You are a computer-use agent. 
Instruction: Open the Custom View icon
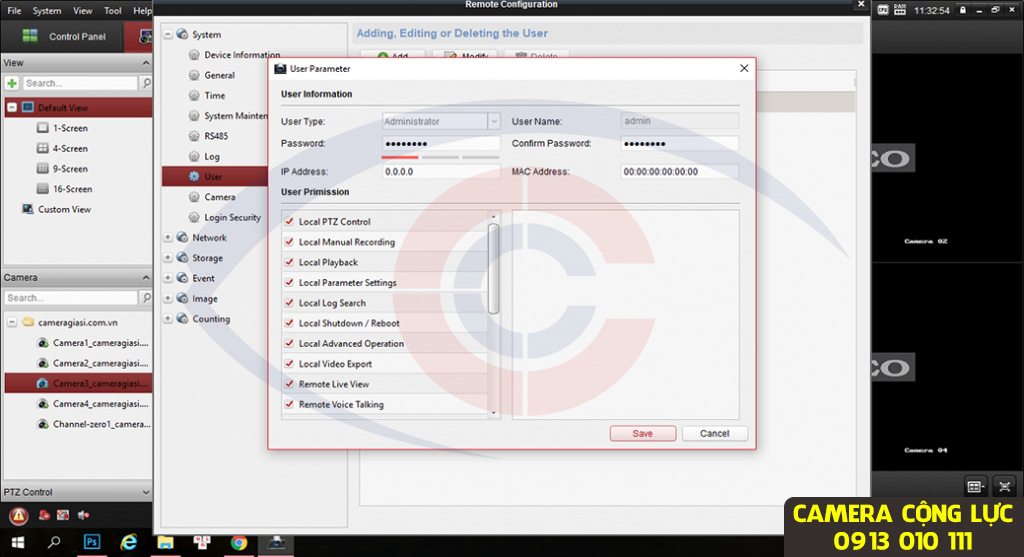tap(27, 209)
